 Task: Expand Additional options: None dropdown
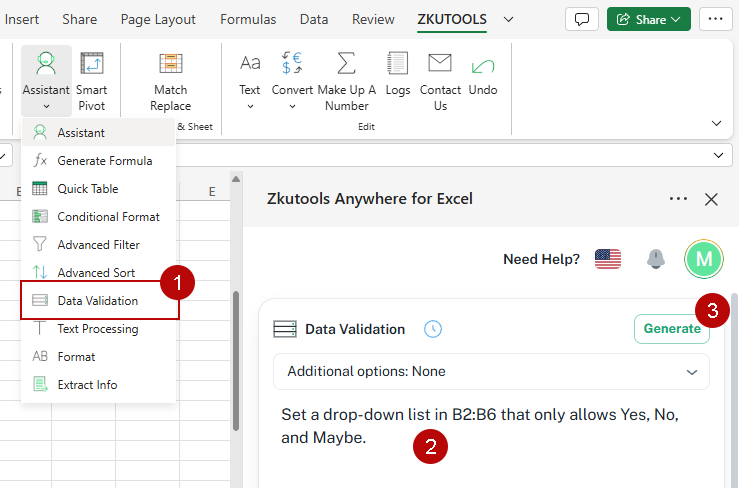[x=491, y=372]
